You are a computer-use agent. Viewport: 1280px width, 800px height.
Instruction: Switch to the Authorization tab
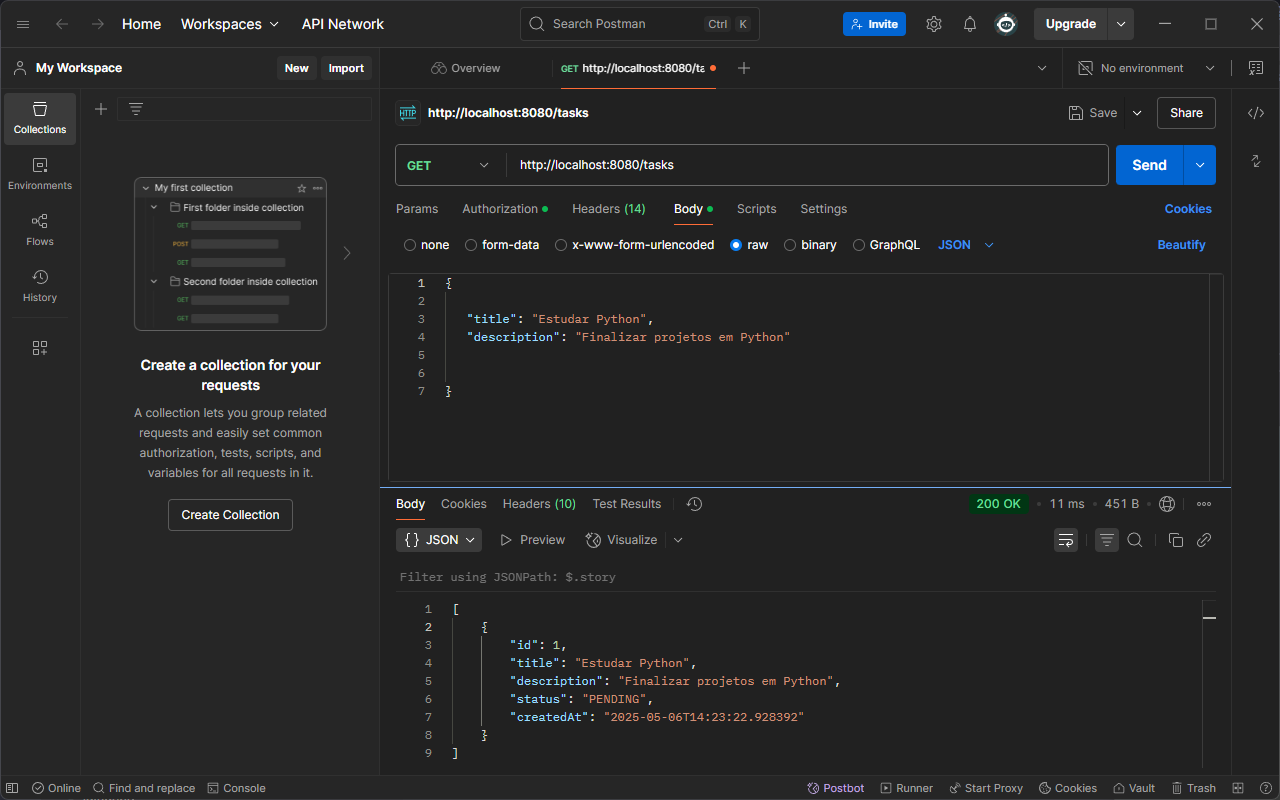(505, 209)
